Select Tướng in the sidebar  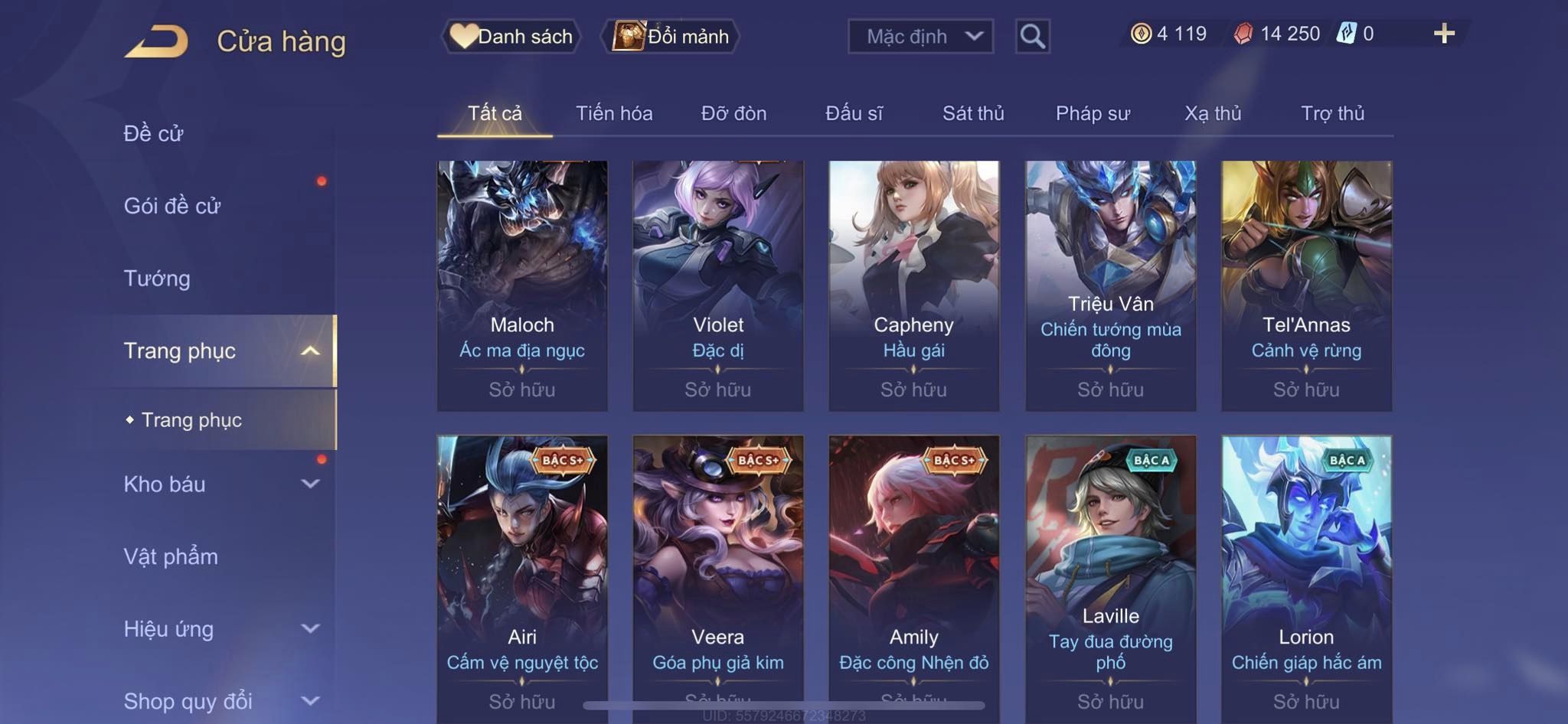[x=157, y=279]
